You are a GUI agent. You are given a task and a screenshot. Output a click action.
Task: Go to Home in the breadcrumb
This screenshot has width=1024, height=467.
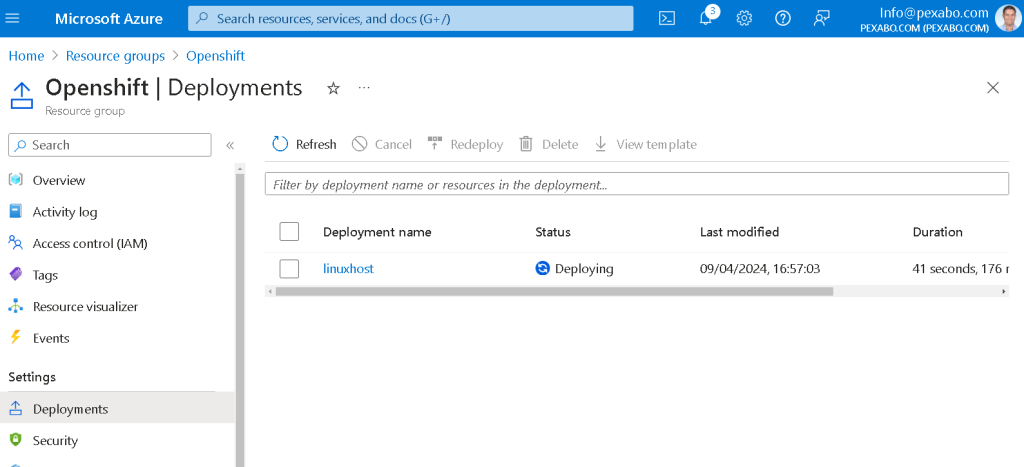[x=26, y=56]
